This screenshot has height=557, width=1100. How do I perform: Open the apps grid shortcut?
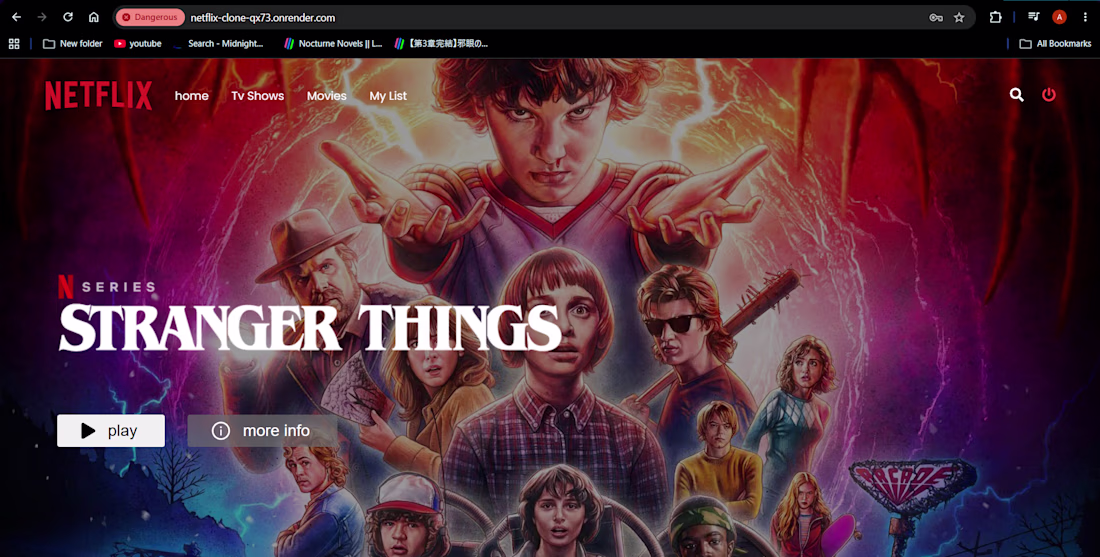[14, 43]
